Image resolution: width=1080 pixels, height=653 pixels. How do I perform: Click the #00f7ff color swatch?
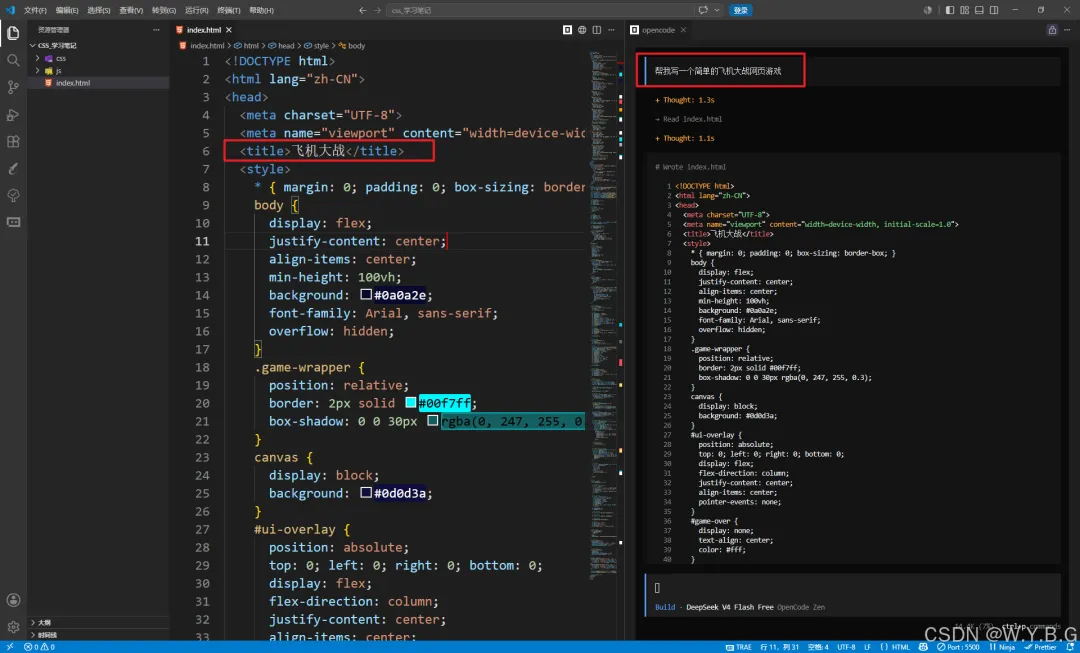coord(411,404)
